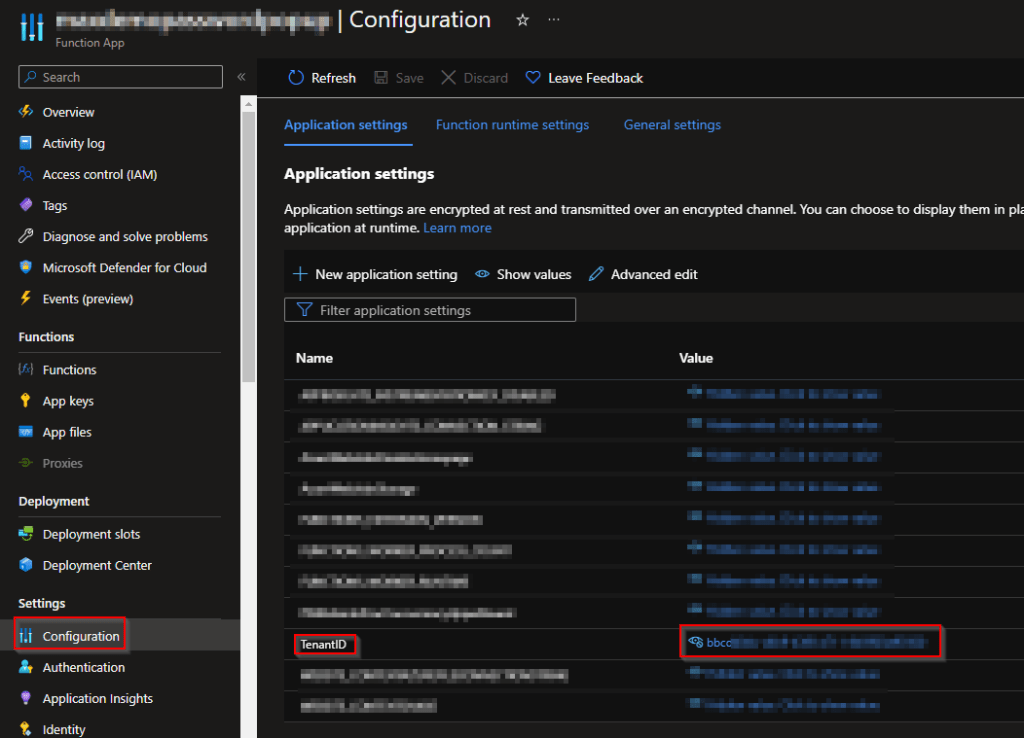The width and height of the screenshot is (1024, 738).
Task: Click the sidebar Search box
Action: (121, 77)
